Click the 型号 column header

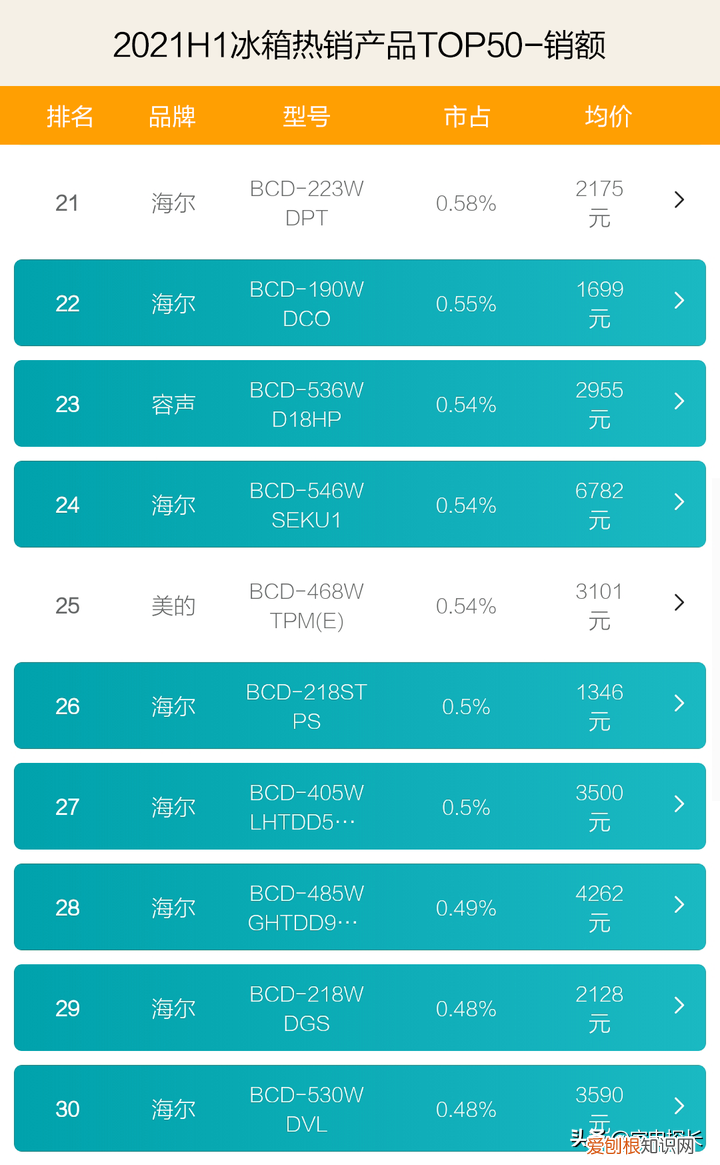click(x=306, y=116)
